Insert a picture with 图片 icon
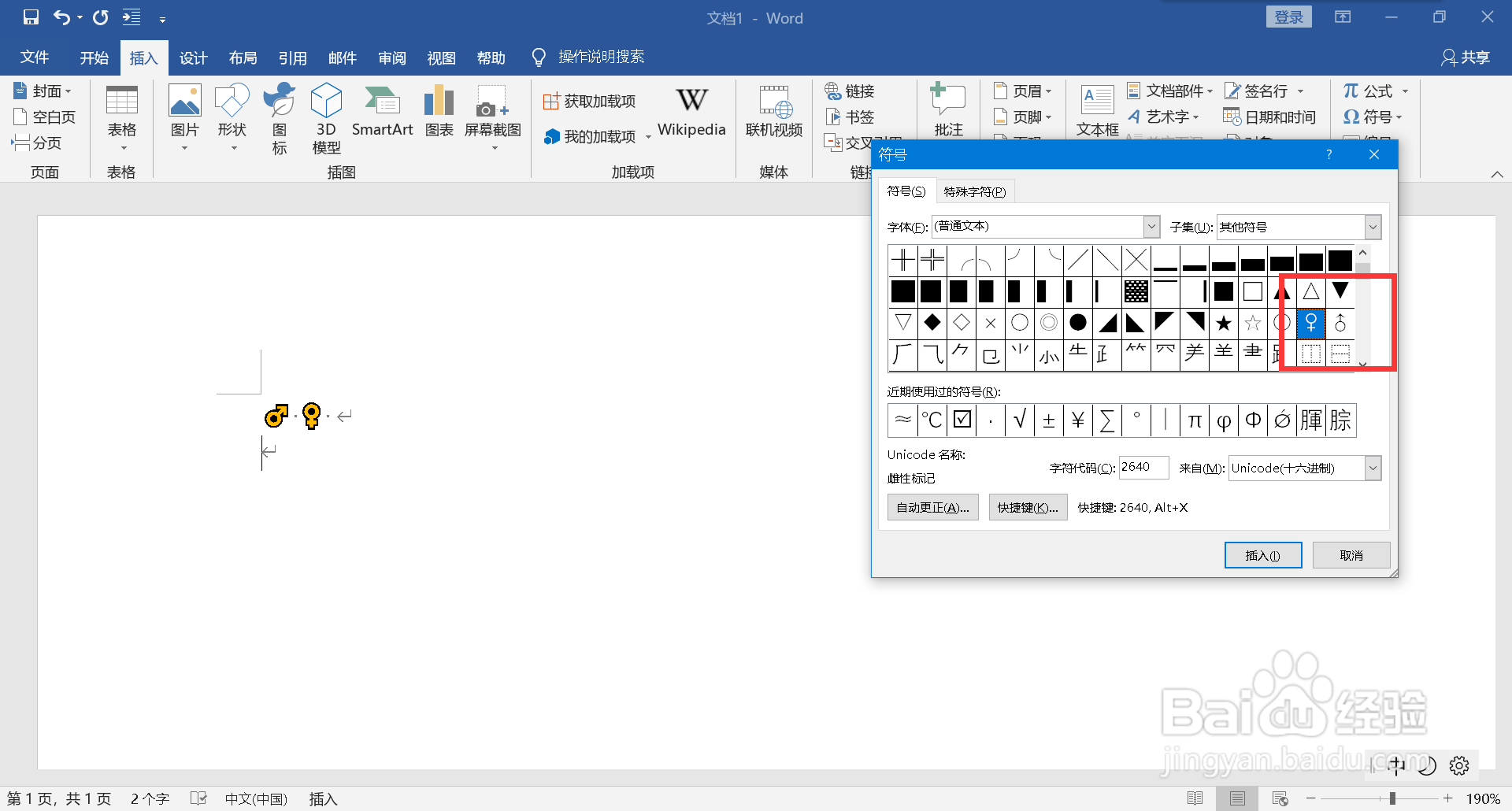Image resolution: width=1512 pixels, height=811 pixels. pyautogui.click(x=185, y=118)
